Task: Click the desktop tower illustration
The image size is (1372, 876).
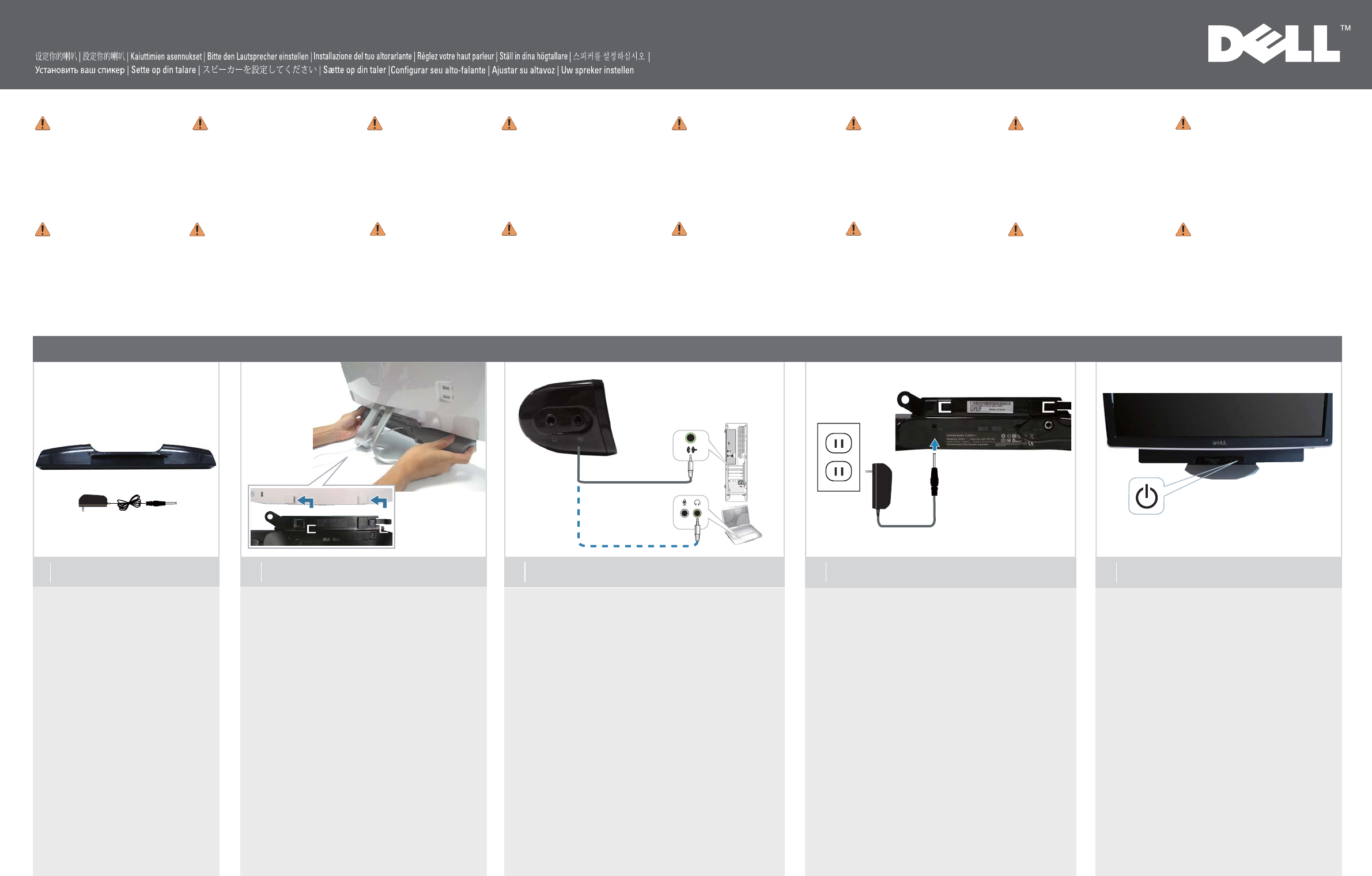Action: [736, 462]
